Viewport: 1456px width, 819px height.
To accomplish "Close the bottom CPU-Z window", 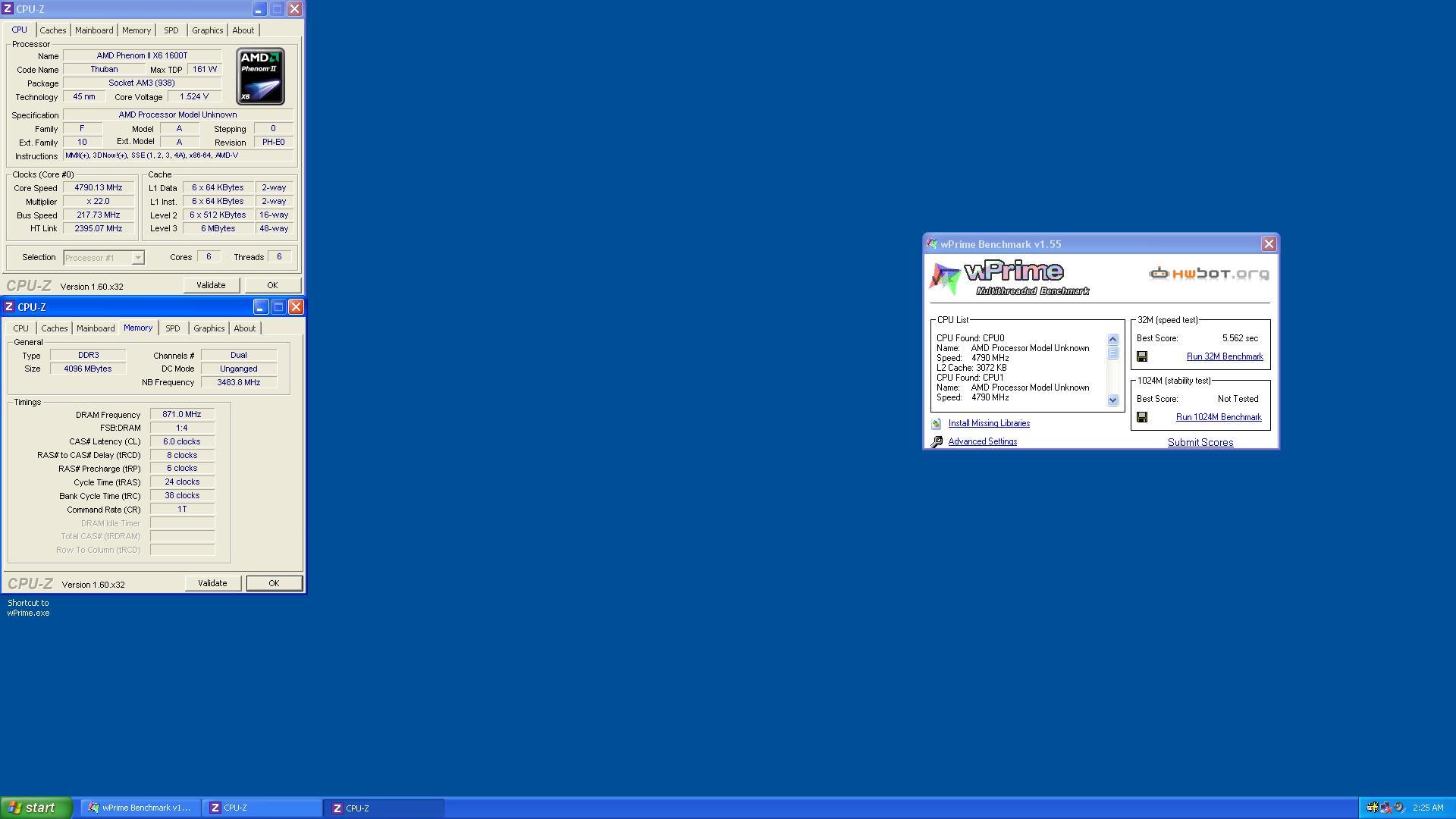I will point(297,307).
